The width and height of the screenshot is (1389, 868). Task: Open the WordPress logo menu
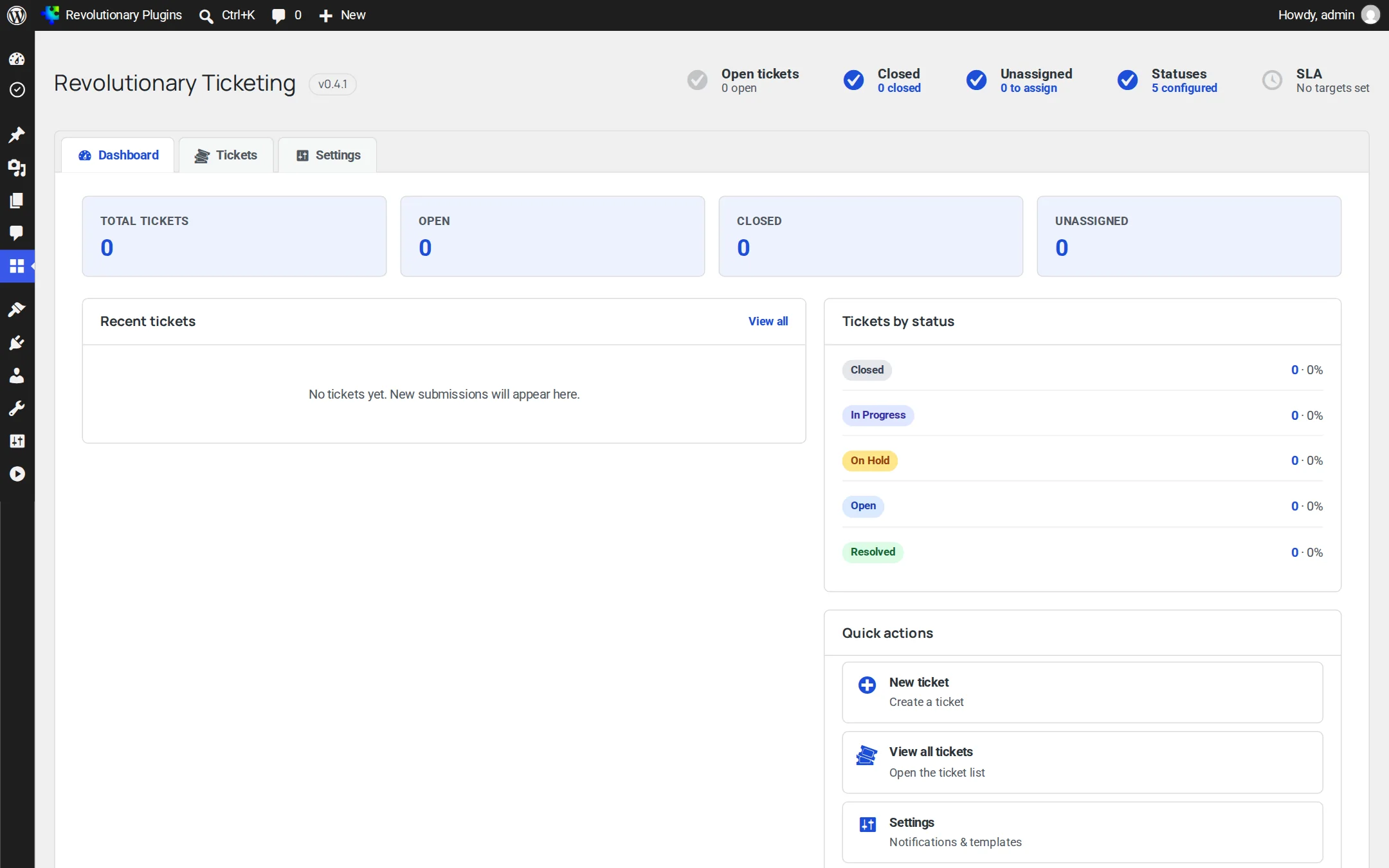pos(17,15)
